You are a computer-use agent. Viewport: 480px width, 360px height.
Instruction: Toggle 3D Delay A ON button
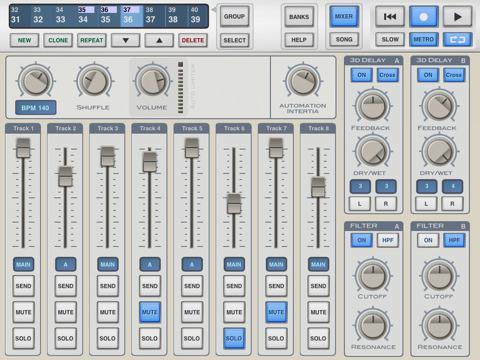pos(361,75)
